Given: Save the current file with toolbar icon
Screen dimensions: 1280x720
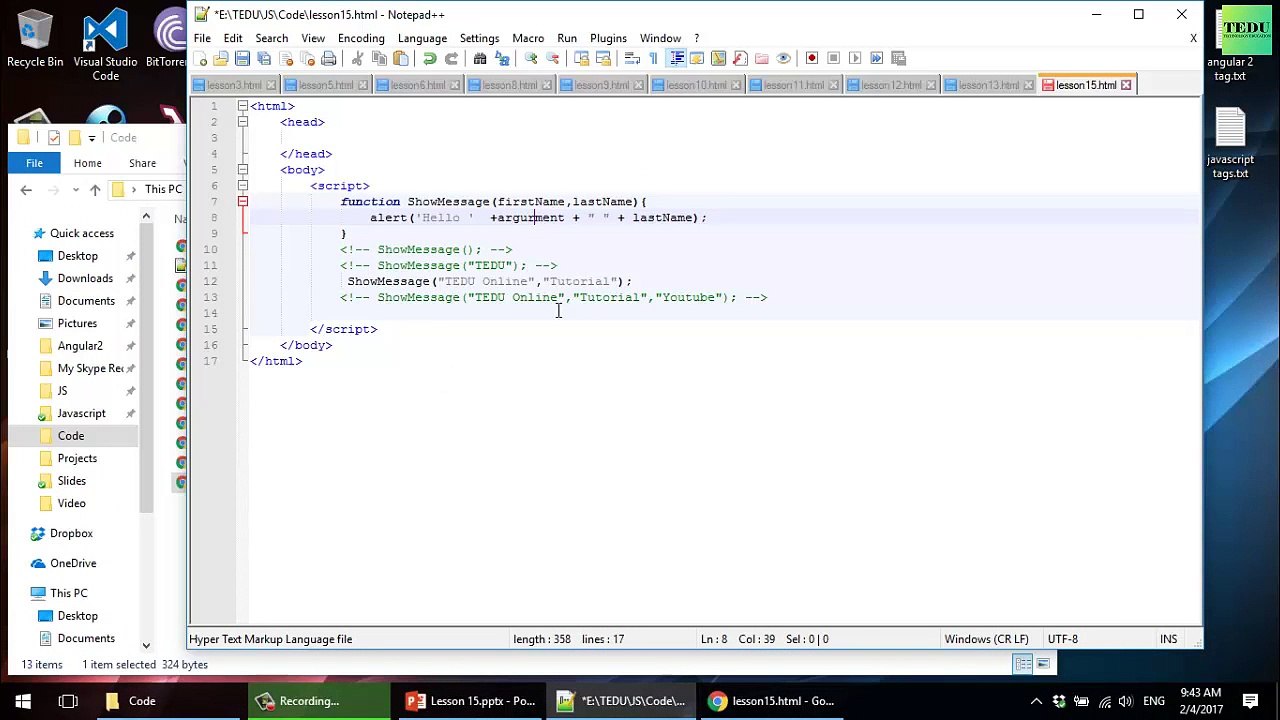Looking at the screenshot, I should (243, 59).
